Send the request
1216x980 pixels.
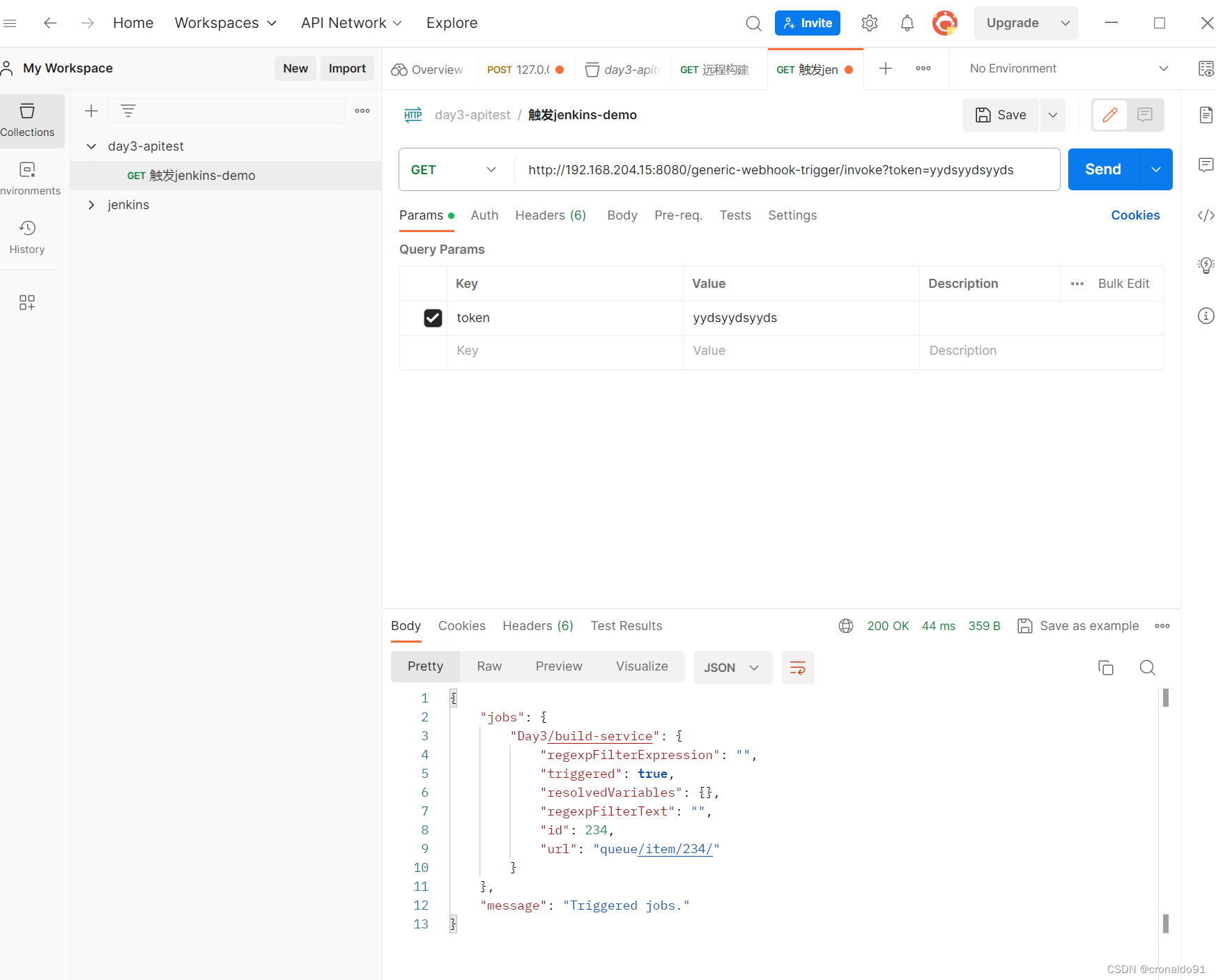click(x=1103, y=169)
